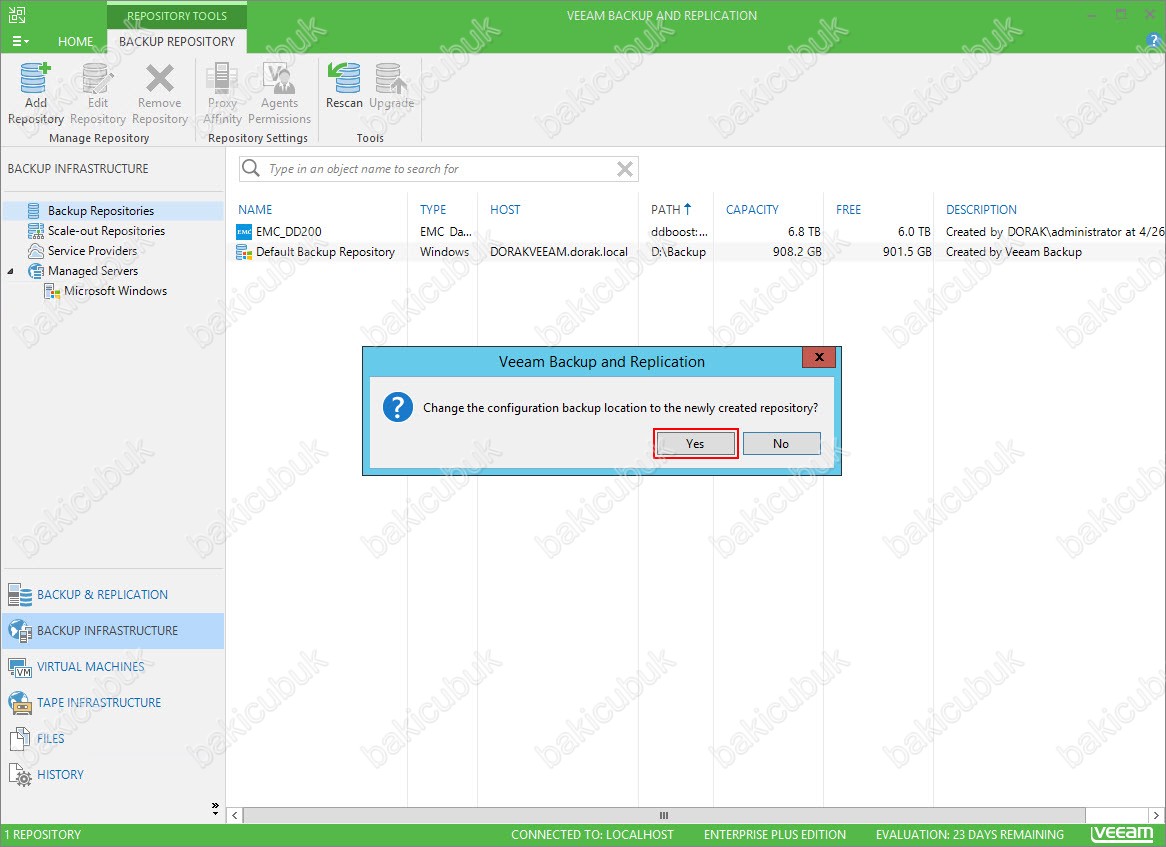This screenshot has height=847, width=1166.
Task: Click the Connected to Localhost status
Action: (592, 834)
